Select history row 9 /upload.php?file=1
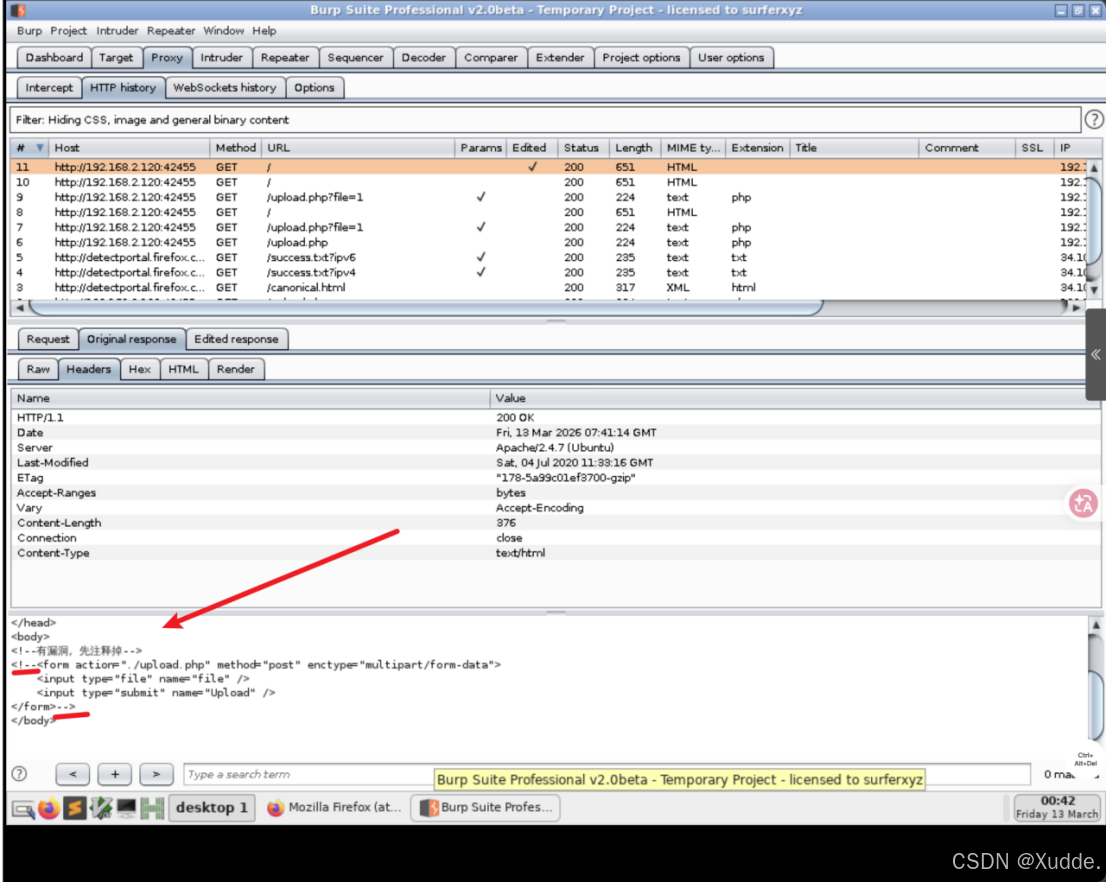This screenshot has width=1106, height=882. [x=548, y=198]
